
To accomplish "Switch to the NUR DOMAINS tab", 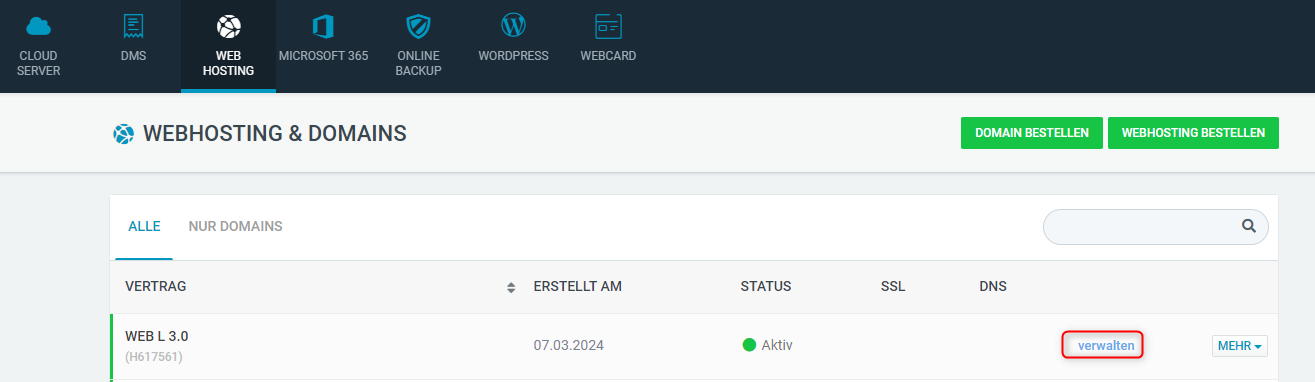I will [x=235, y=226].
